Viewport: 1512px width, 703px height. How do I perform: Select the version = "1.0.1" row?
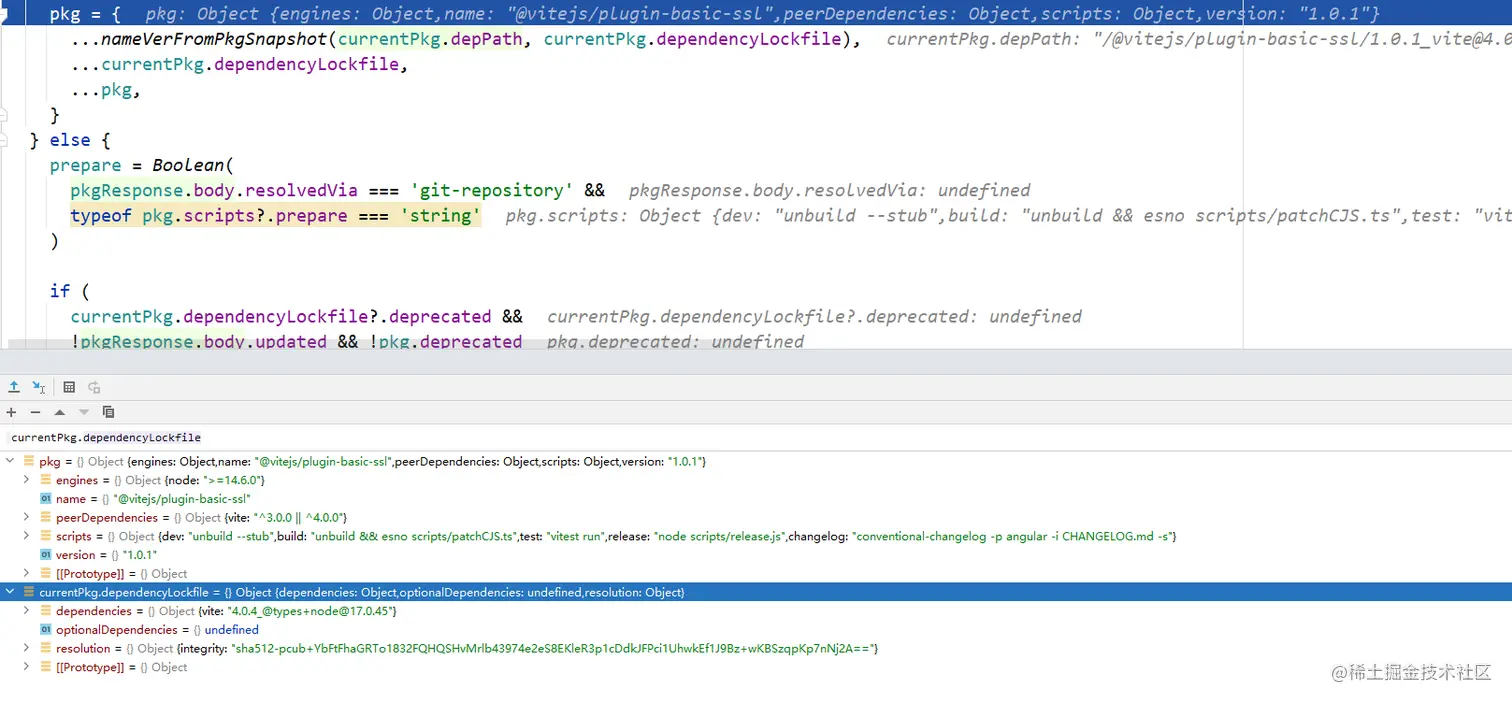tap(756, 555)
